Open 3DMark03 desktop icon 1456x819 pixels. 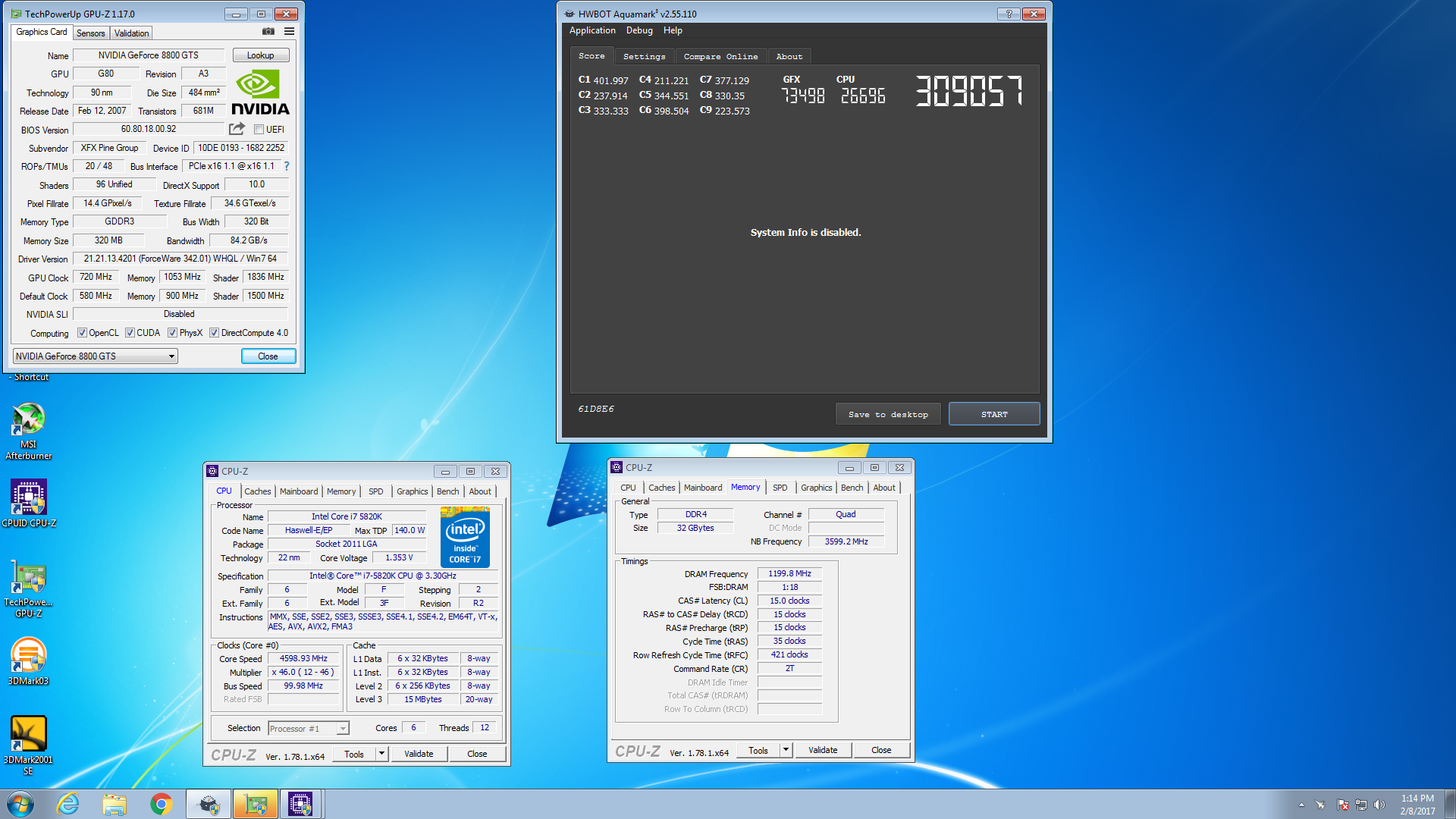tap(28, 661)
